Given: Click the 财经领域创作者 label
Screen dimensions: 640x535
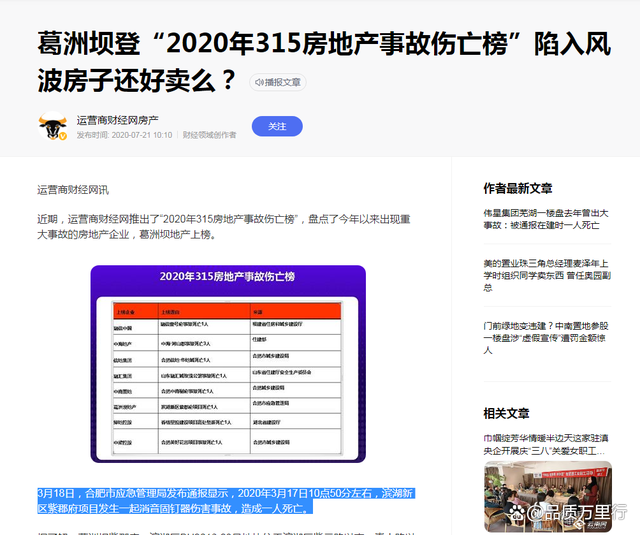Looking at the screenshot, I should tap(209, 135).
